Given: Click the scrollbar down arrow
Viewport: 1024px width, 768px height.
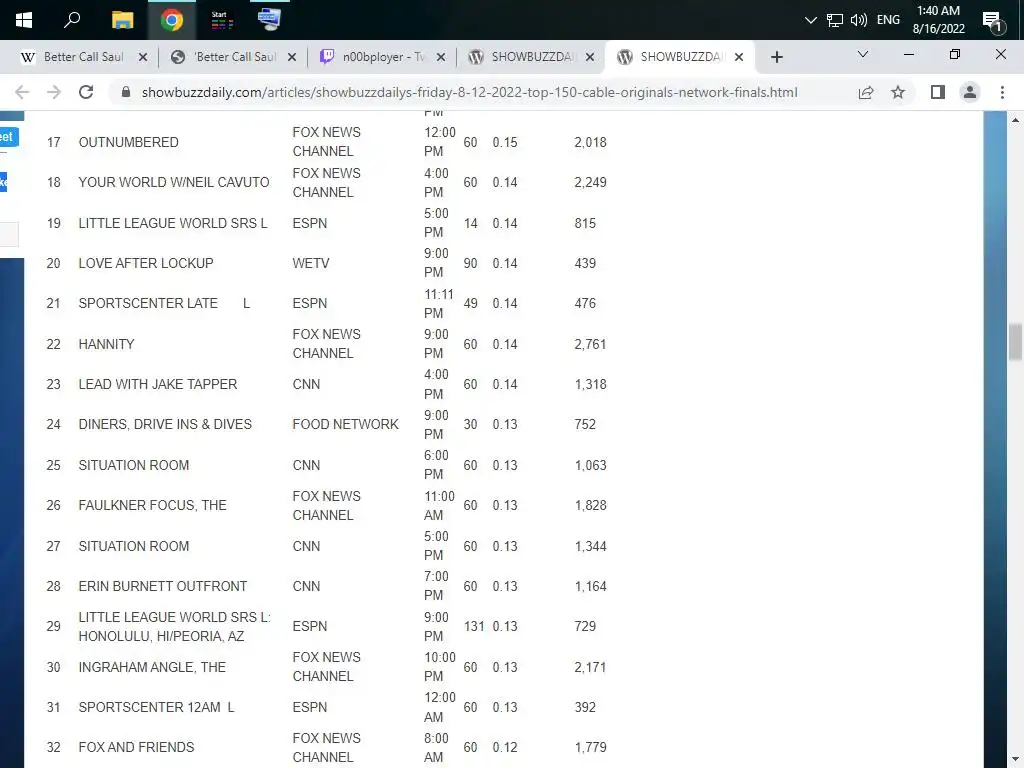Looking at the screenshot, I should (1015, 759).
